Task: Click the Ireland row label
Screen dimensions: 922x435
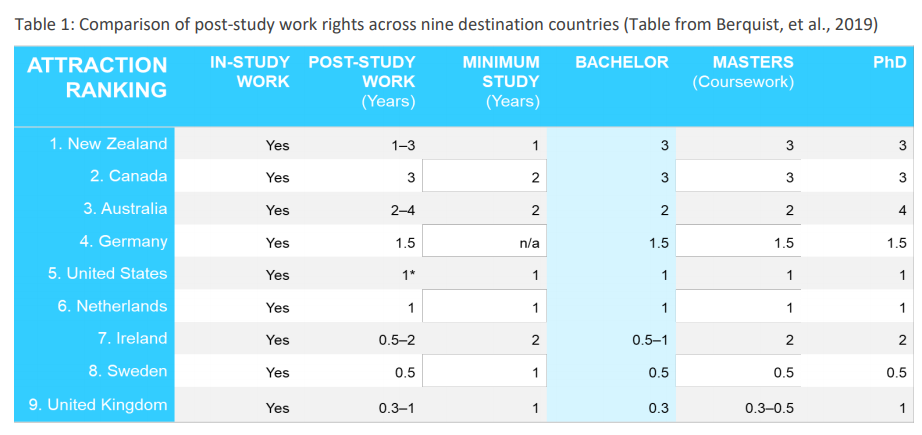Action: (132, 339)
